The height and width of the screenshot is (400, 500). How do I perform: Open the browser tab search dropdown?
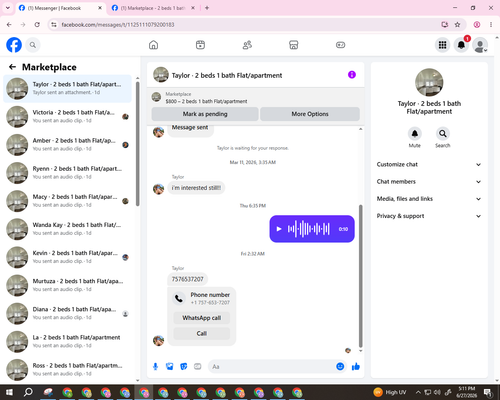tap(7, 8)
